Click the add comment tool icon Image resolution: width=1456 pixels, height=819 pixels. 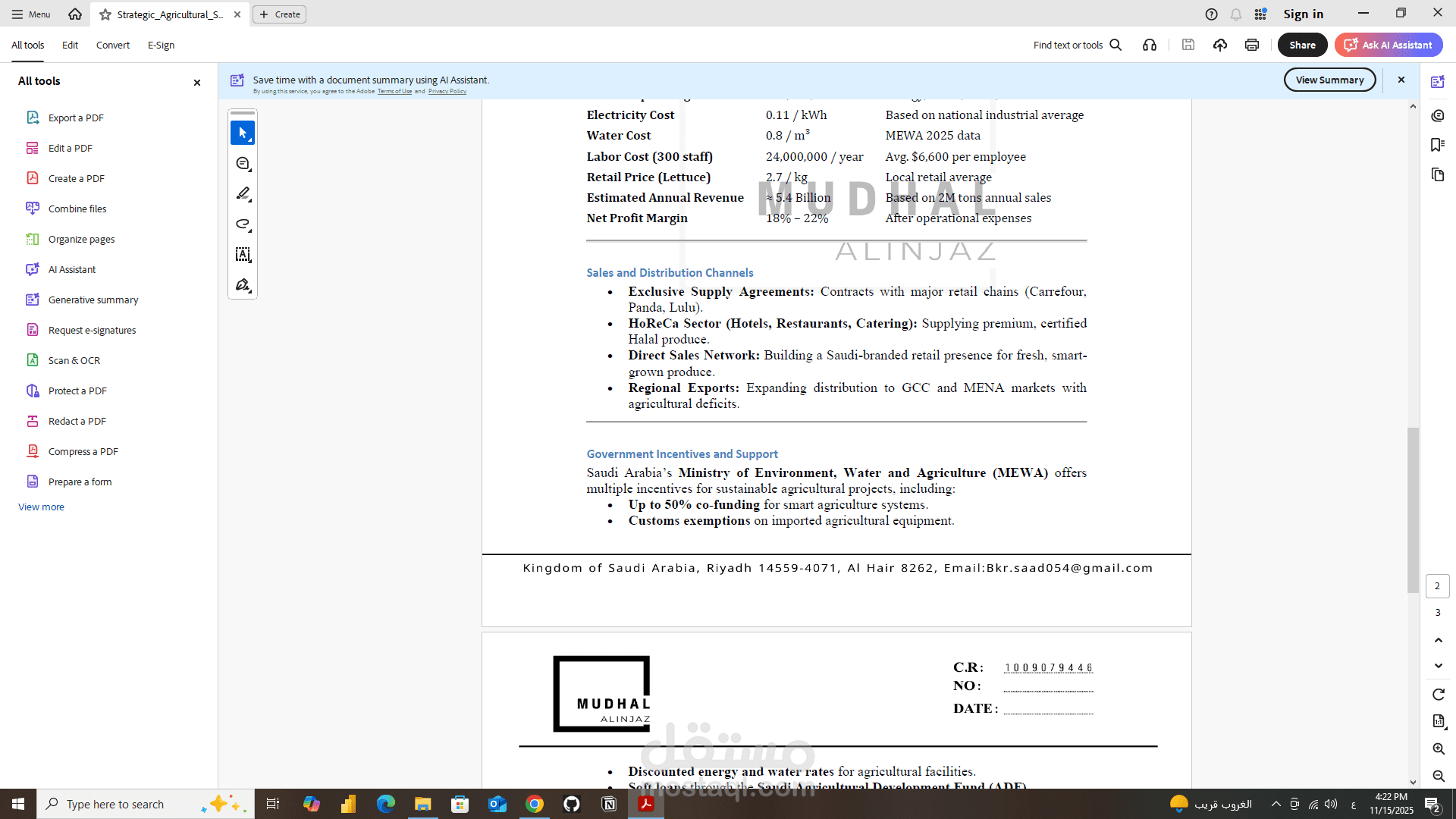tap(243, 164)
